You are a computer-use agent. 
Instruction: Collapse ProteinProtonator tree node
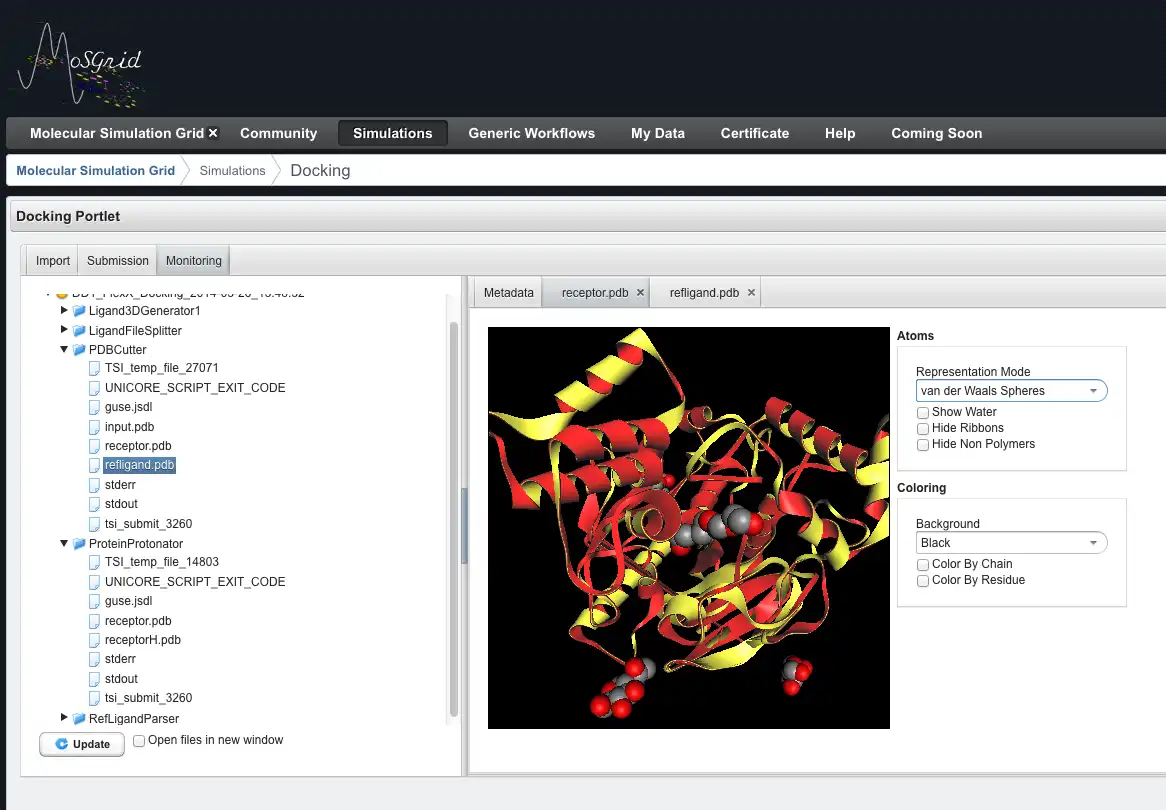64,543
